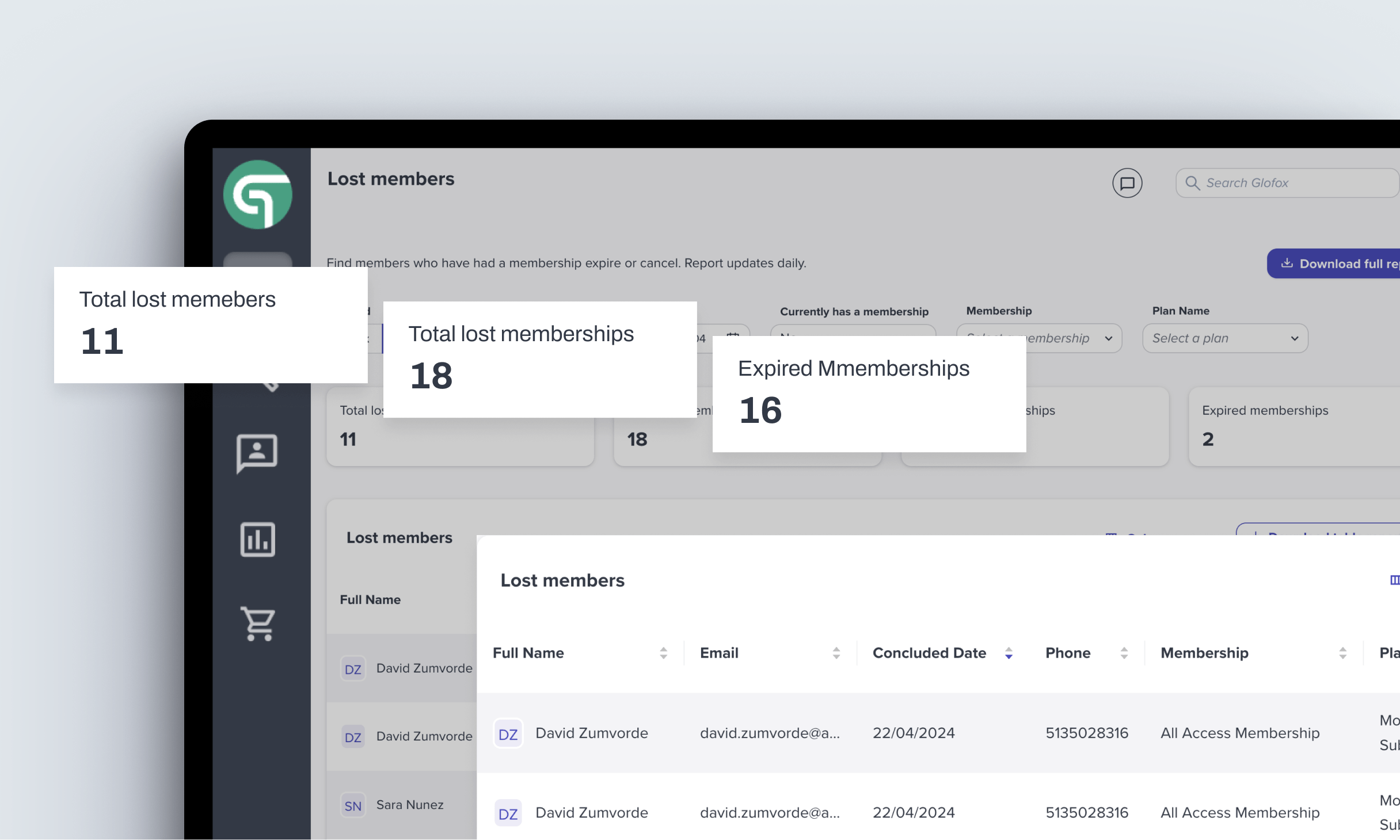This screenshot has height=840, width=1400.
Task: Click the chat bubble icon near search
Action: coord(1127,183)
